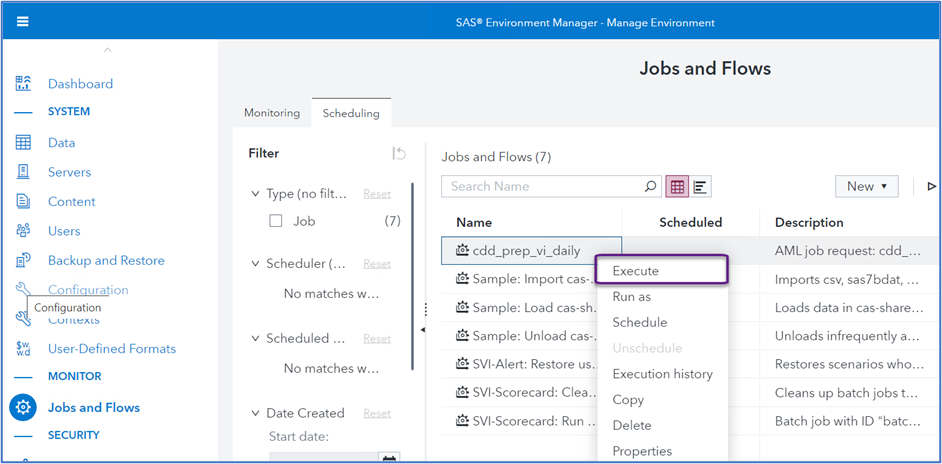Collapse the Date Created filter section

pyautogui.click(x=255, y=413)
